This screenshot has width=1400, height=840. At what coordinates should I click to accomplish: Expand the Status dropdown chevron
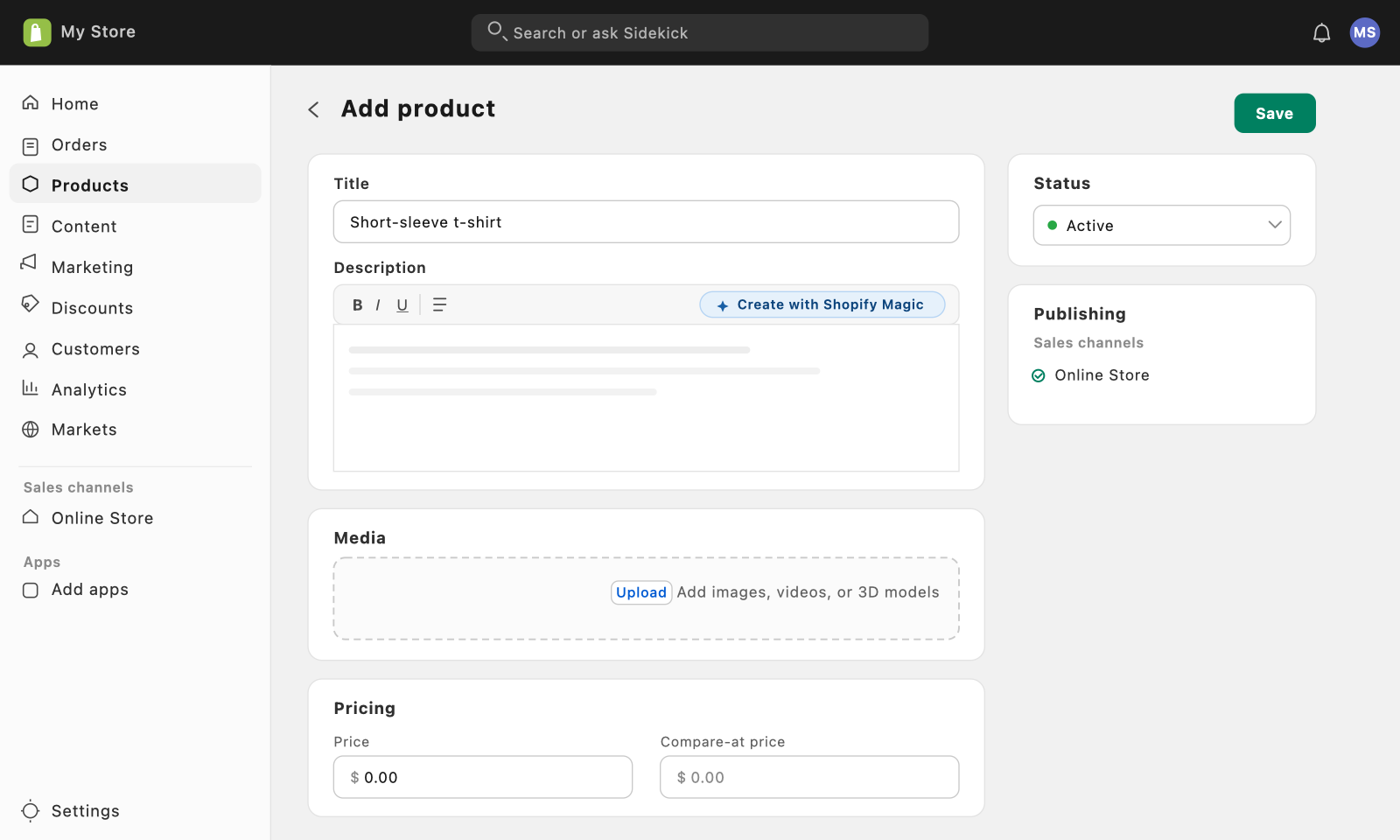(1275, 225)
